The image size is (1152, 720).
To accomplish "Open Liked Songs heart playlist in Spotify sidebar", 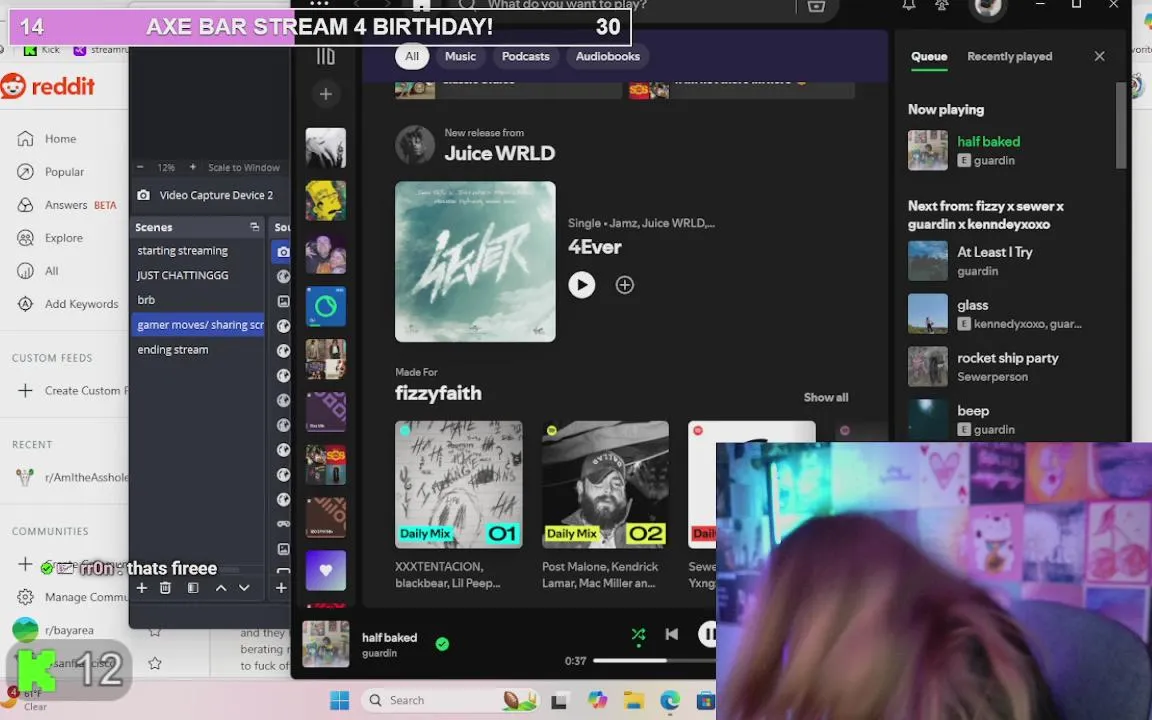I will pyautogui.click(x=325, y=570).
